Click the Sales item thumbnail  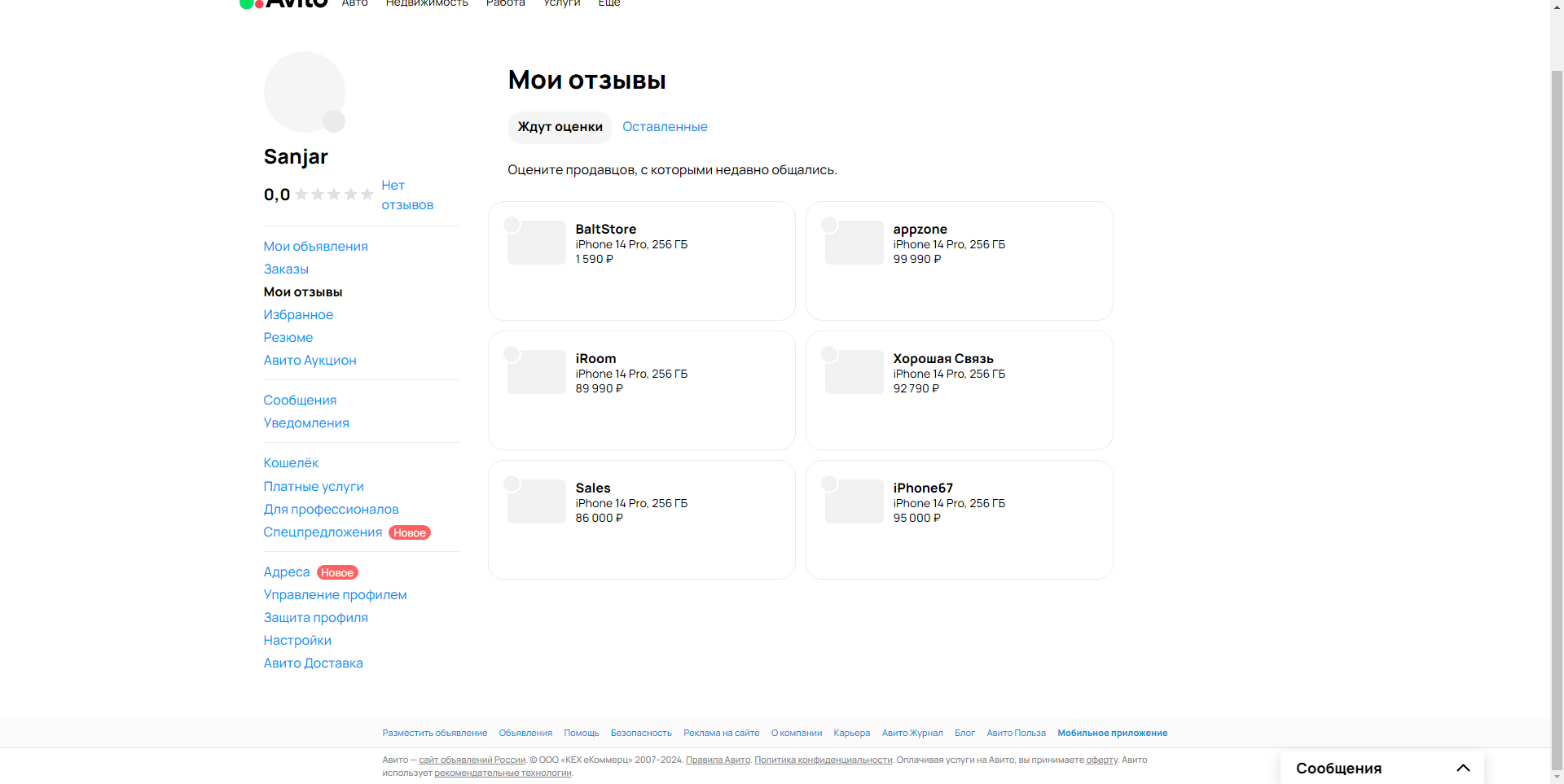click(537, 501)
